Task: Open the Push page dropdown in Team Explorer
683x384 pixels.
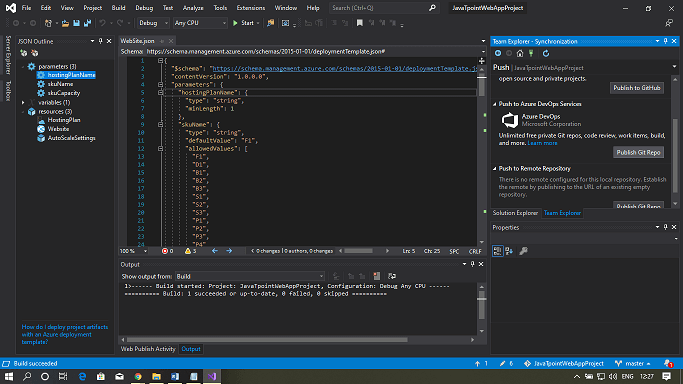Action: tap(674, 67)
